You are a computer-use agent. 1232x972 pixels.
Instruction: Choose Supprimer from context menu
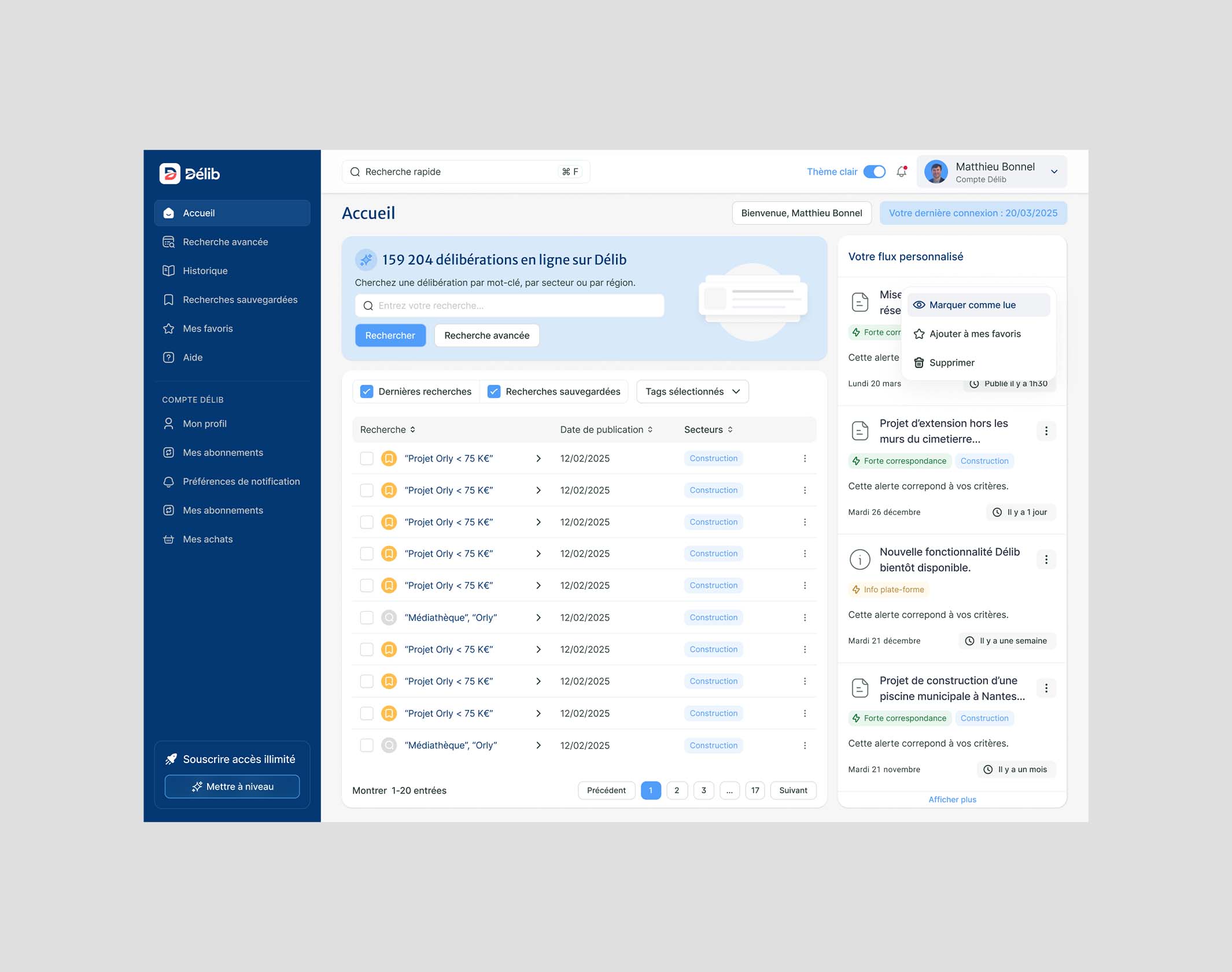tap(951, 363)
